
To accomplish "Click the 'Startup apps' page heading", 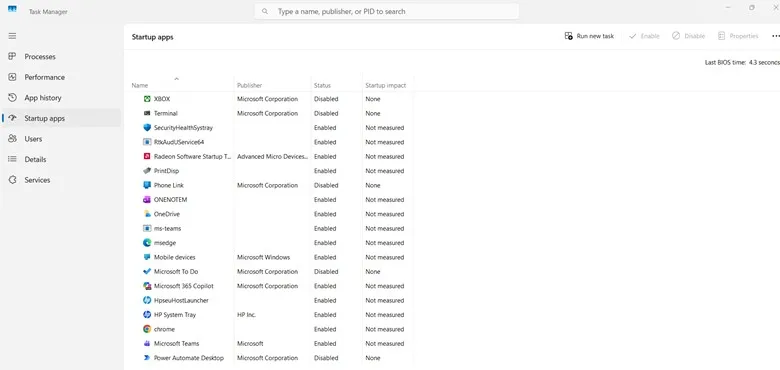I will tap(153, 37).
